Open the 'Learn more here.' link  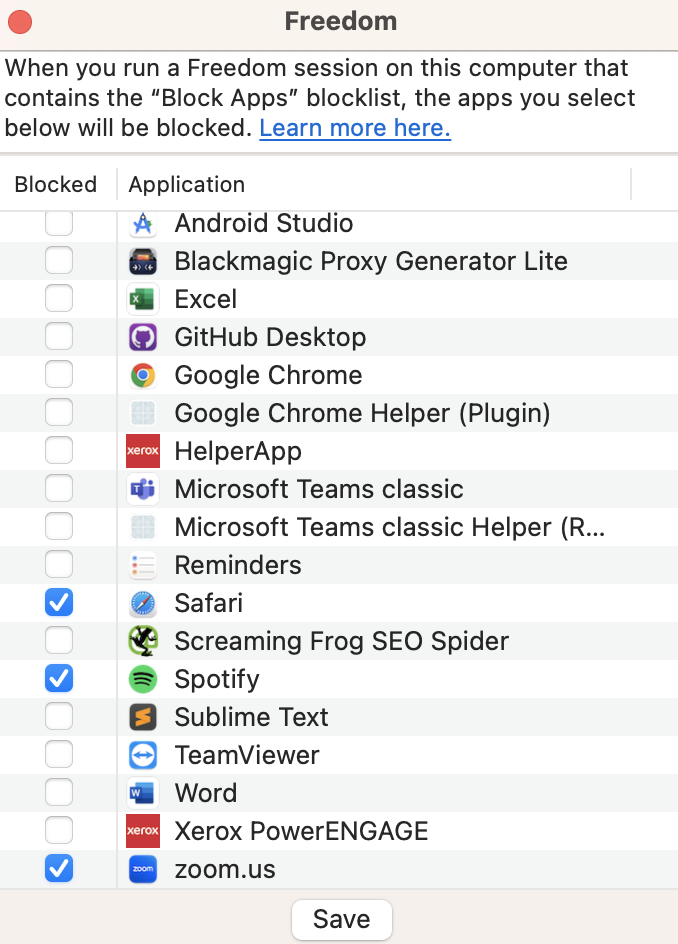[x=355, y=128]
